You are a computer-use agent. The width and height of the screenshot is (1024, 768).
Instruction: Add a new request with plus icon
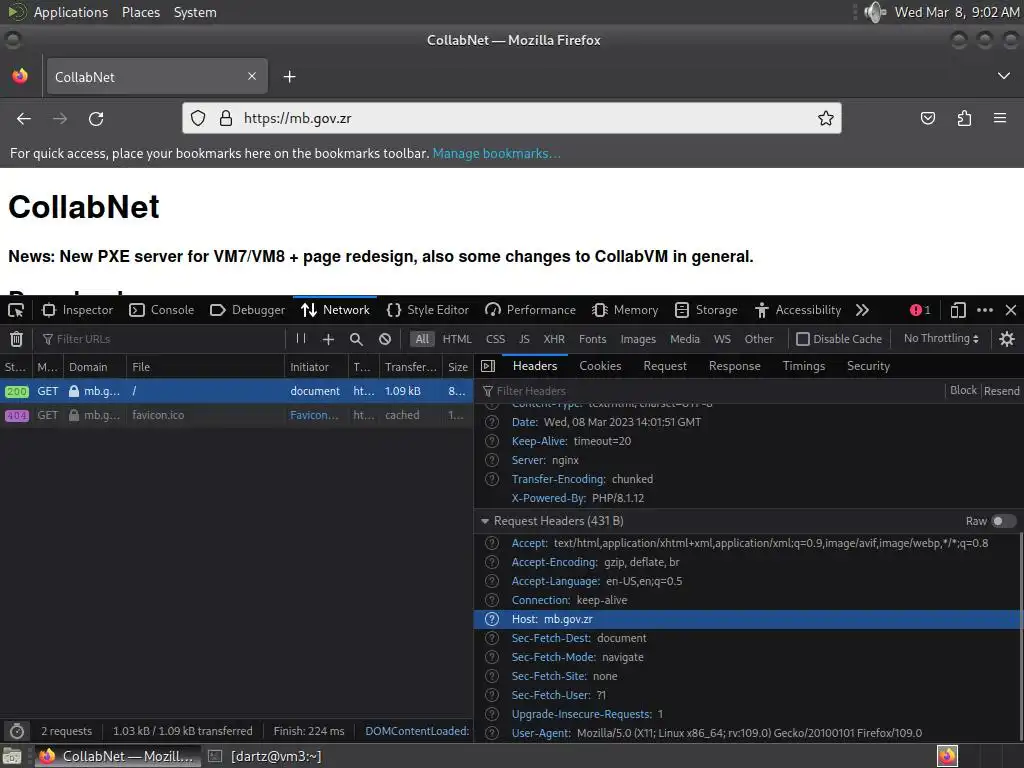328,339
